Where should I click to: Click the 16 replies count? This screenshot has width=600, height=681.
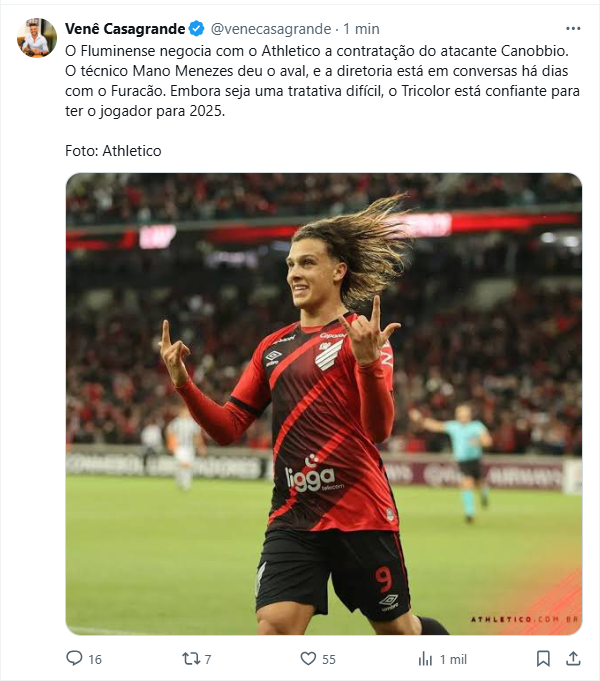95,660
